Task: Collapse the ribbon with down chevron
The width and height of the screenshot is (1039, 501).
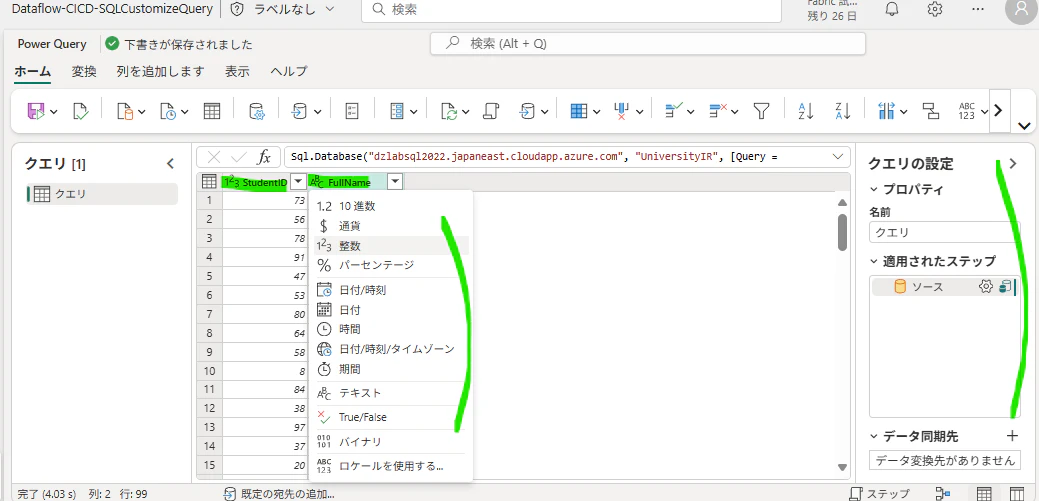Action: click(x=1024, y=125)
